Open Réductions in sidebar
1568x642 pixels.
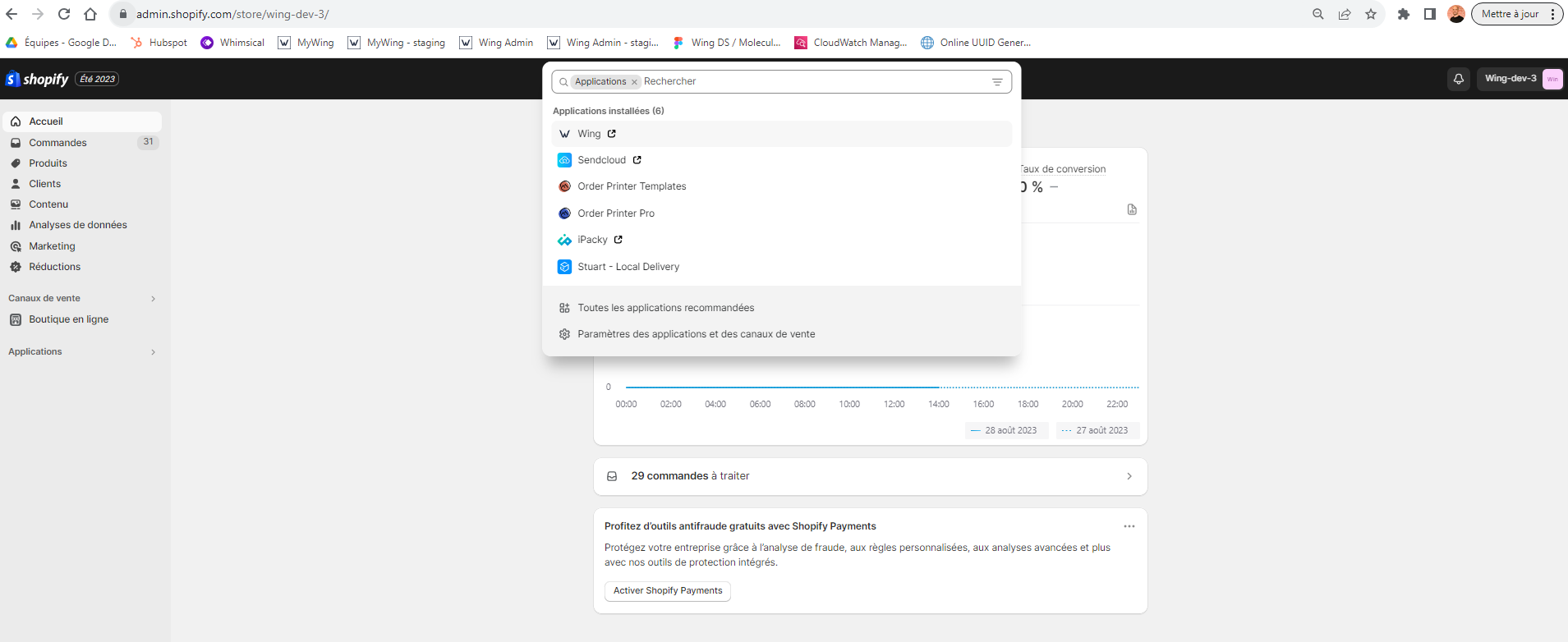point(82,267)
